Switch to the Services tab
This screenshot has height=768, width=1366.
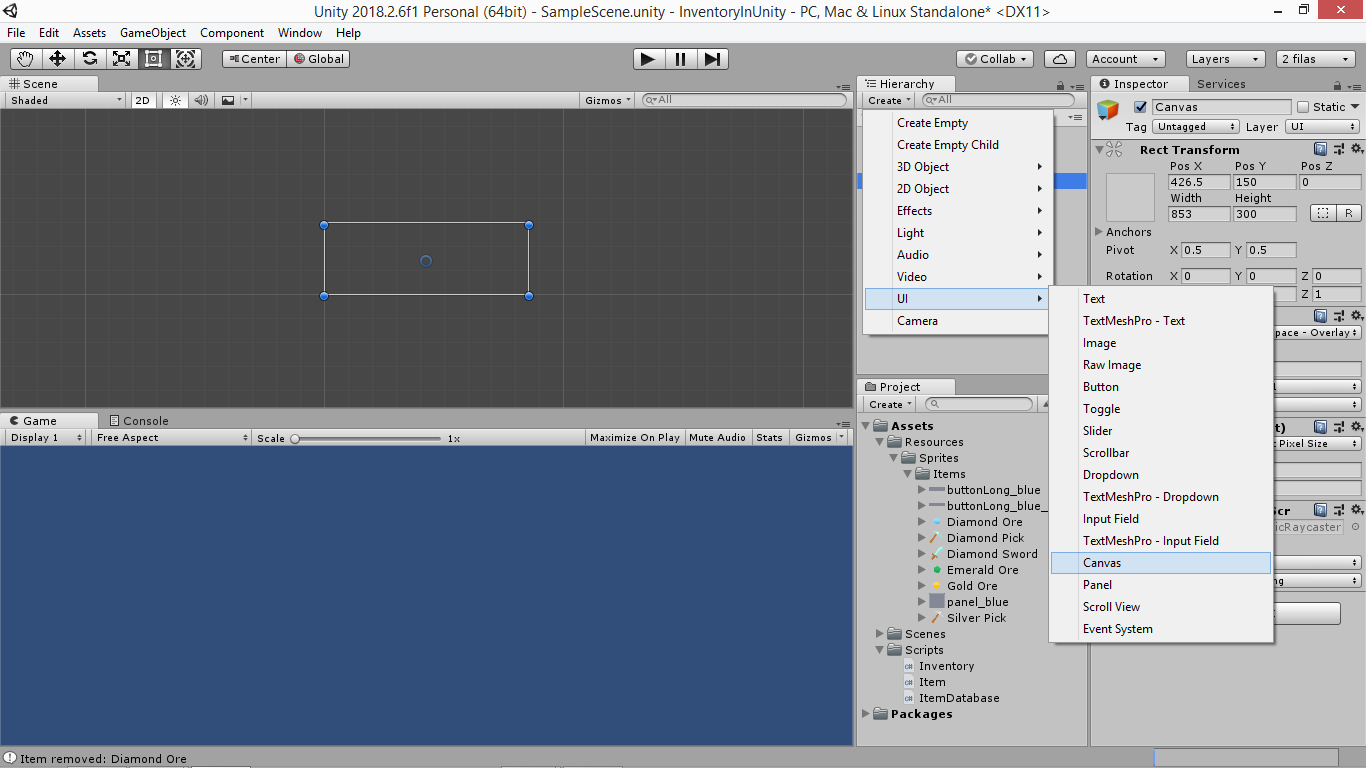1221,84
